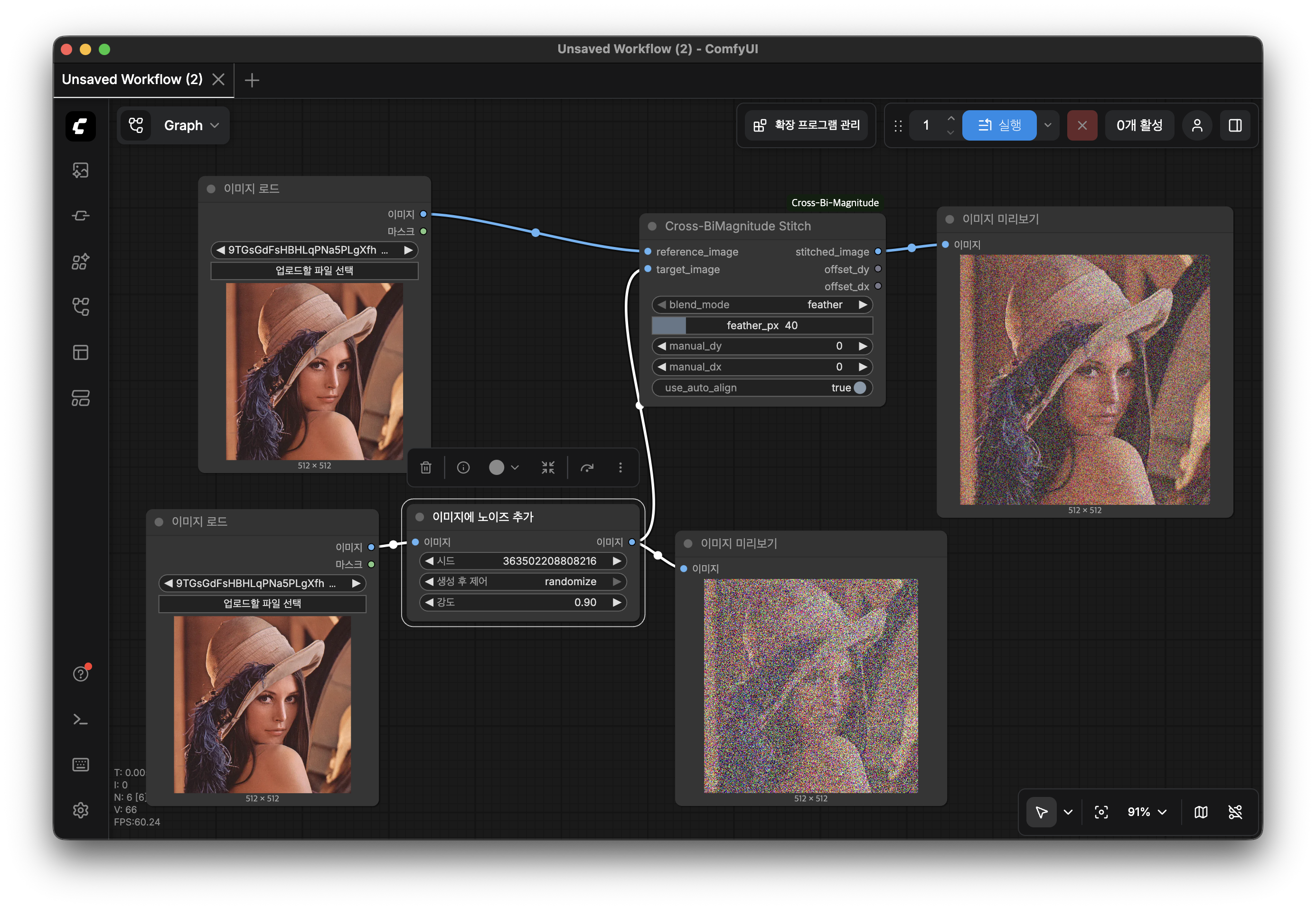Toggle the right side panel icon

pos(1235,125)
